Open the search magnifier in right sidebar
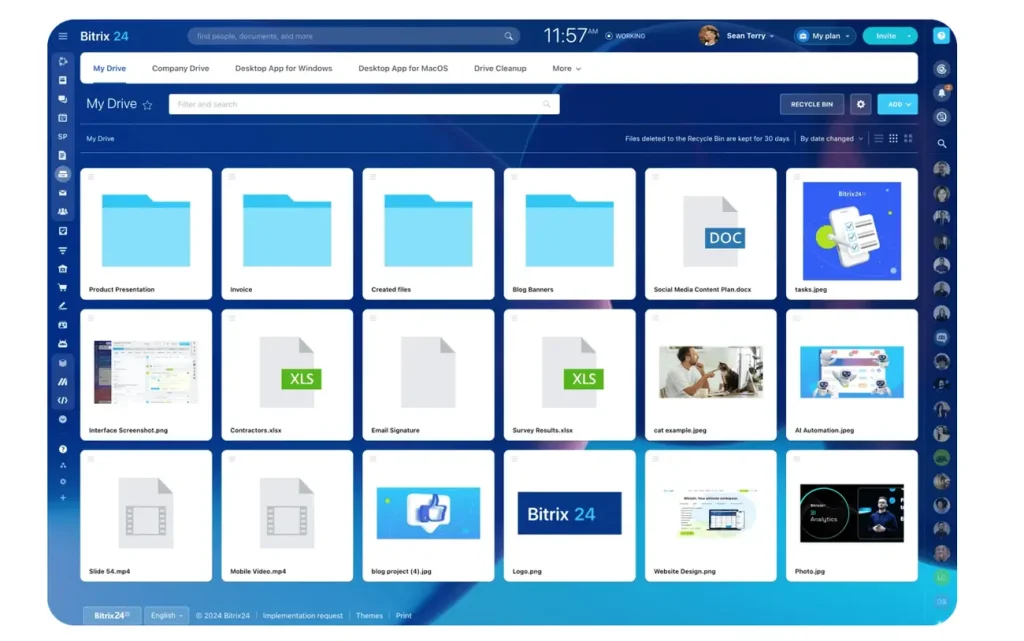Screen dimensions: 1024x641 tap(941, 143)
